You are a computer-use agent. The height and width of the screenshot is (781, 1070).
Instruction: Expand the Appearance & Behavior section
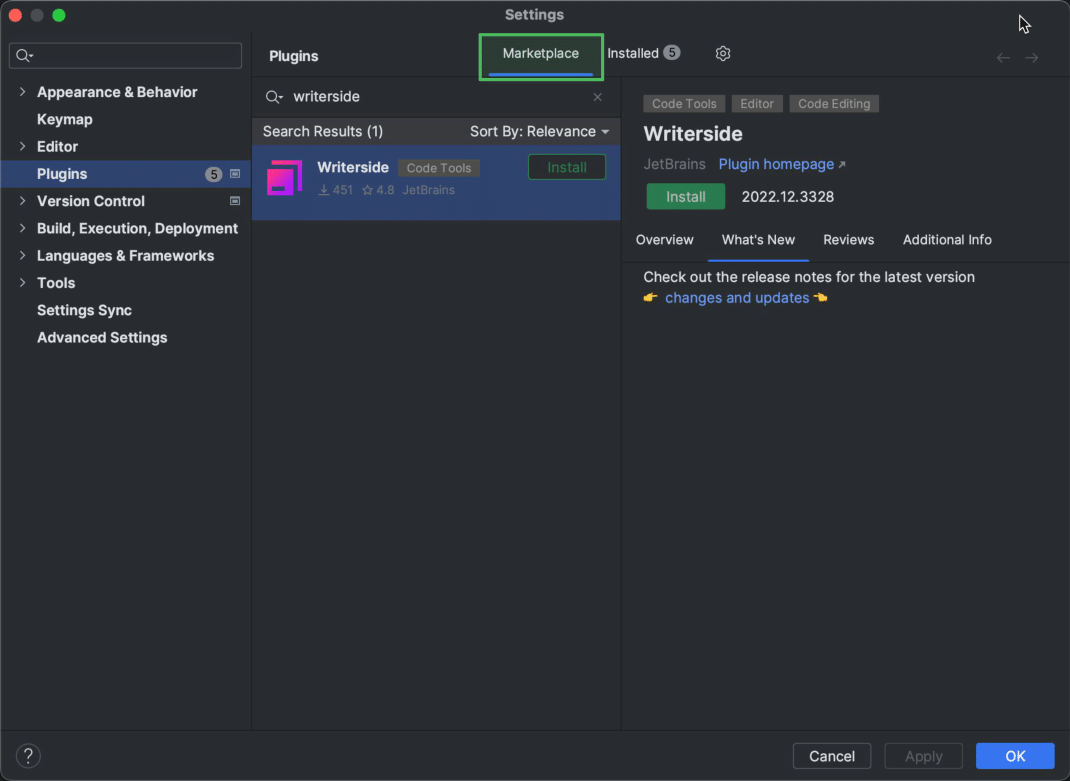click(22, 91)
